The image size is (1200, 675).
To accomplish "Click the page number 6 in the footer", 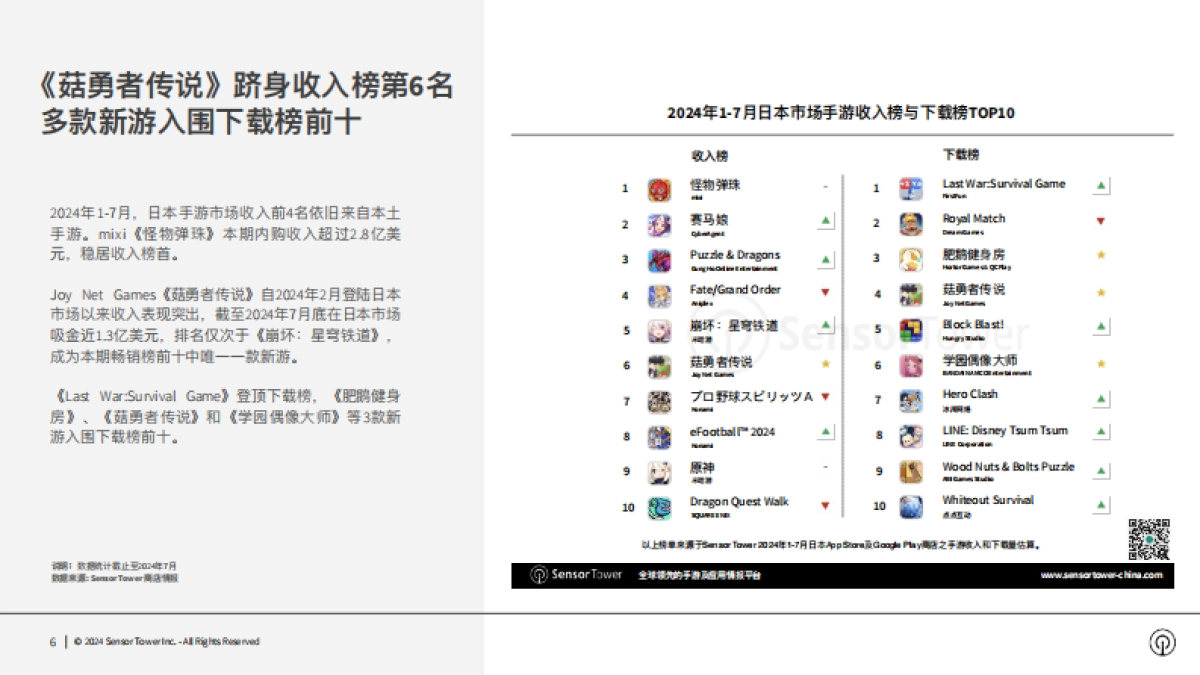I will pos(51,642).
